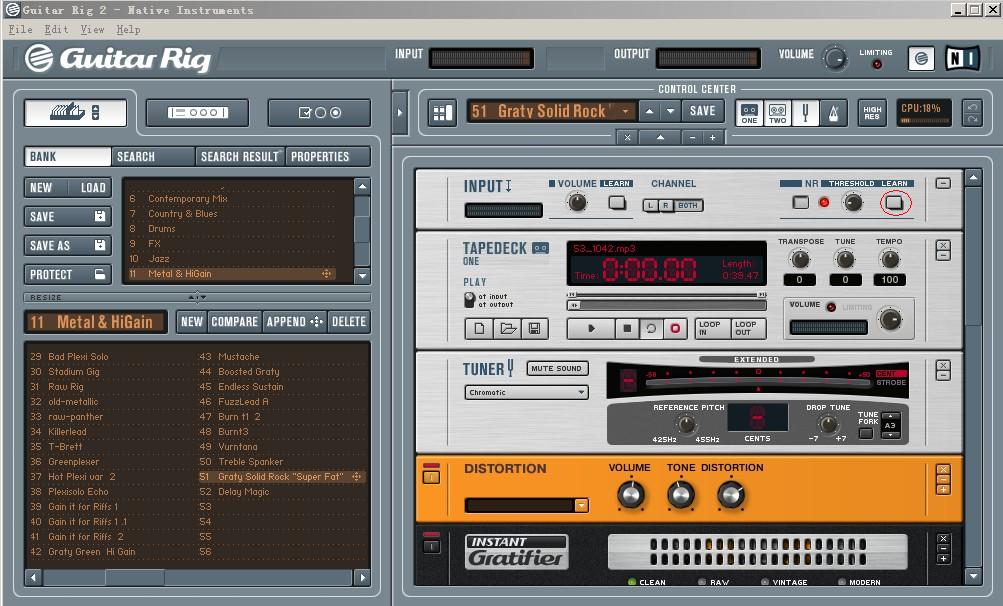This screenshot has height=606, width=1003.
Task: Click the MUTE SOUND tuner button
Action: [x=557, y=368]
